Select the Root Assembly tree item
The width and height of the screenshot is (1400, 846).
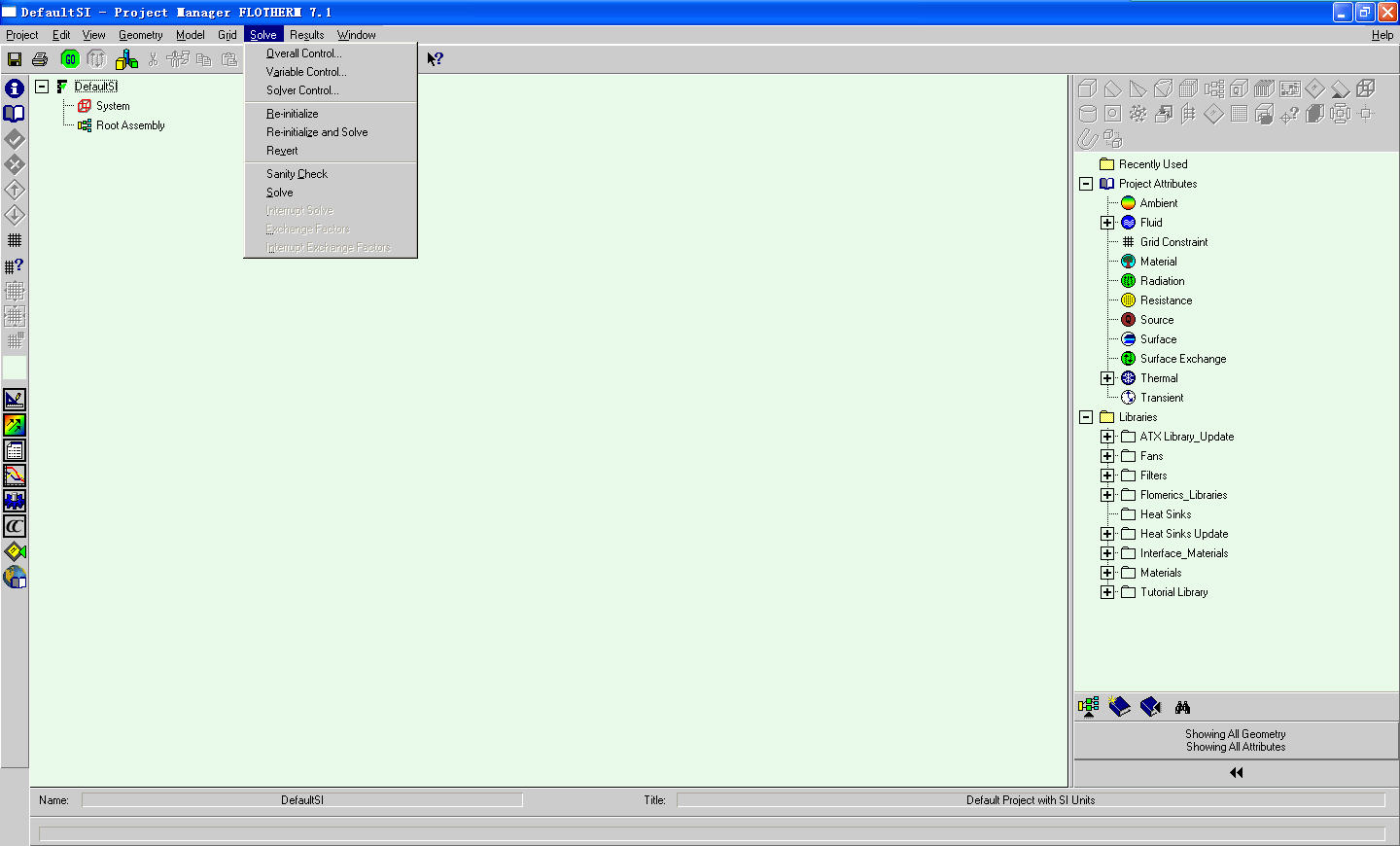[x=130, y=125]
